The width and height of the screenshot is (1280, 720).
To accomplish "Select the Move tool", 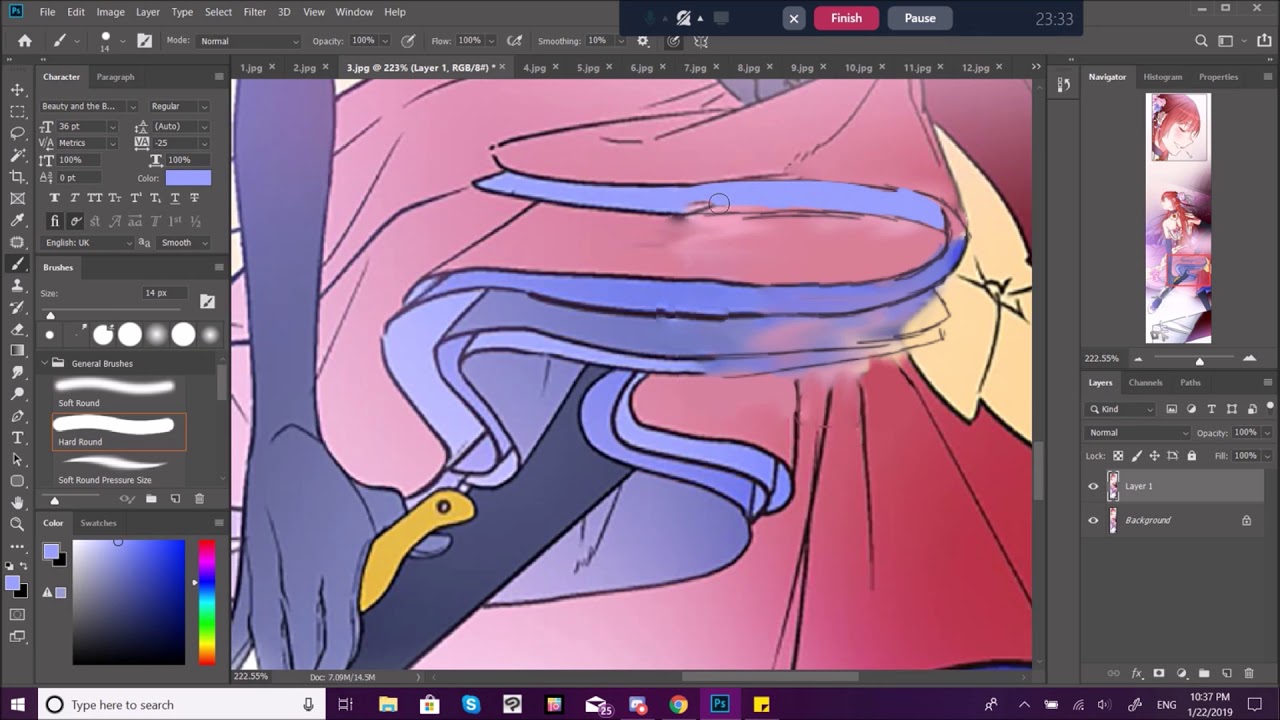I will pyautogui.click(x=17, y=90).
